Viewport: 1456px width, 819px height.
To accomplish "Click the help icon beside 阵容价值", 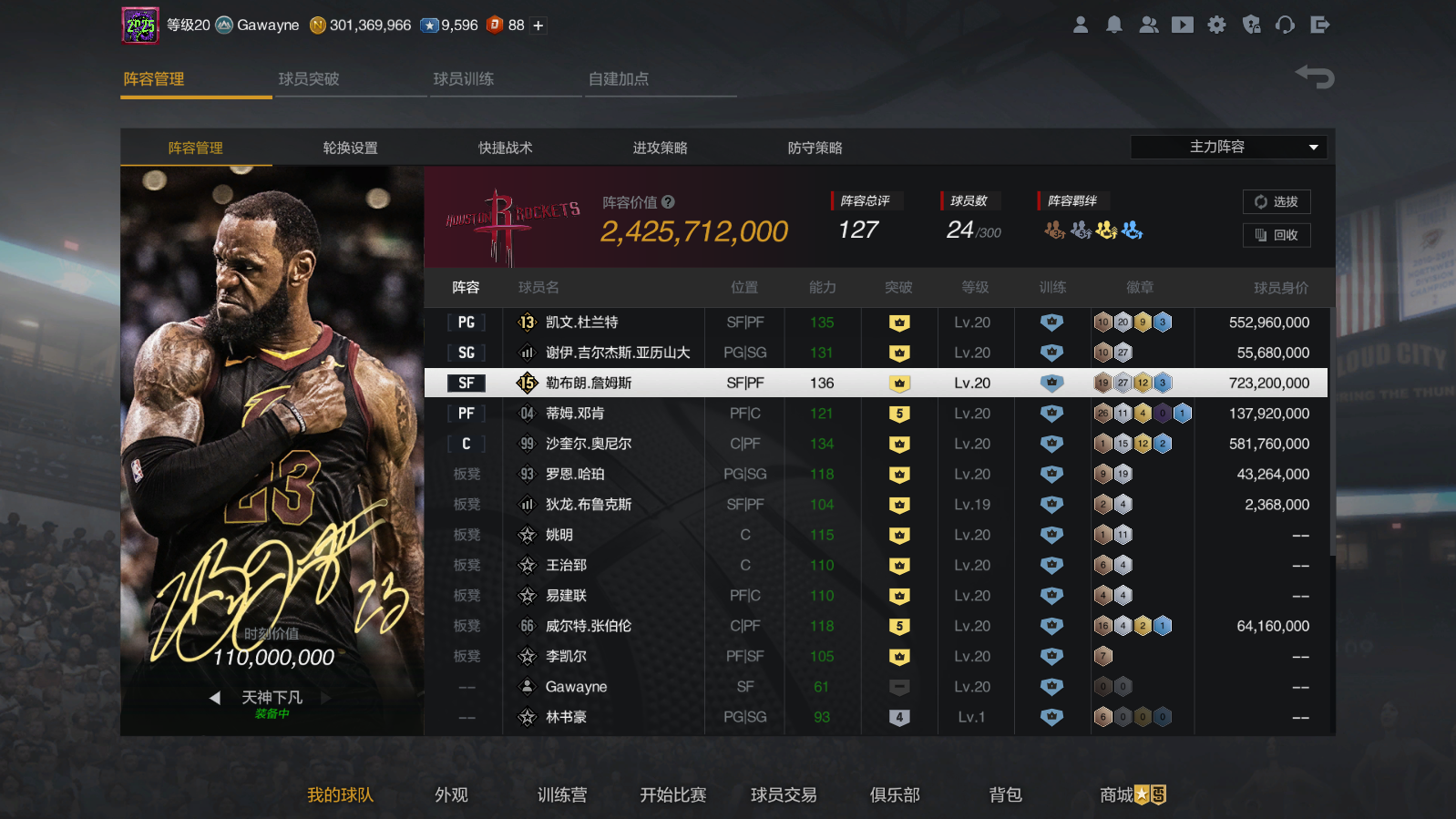I will (668, 202).
